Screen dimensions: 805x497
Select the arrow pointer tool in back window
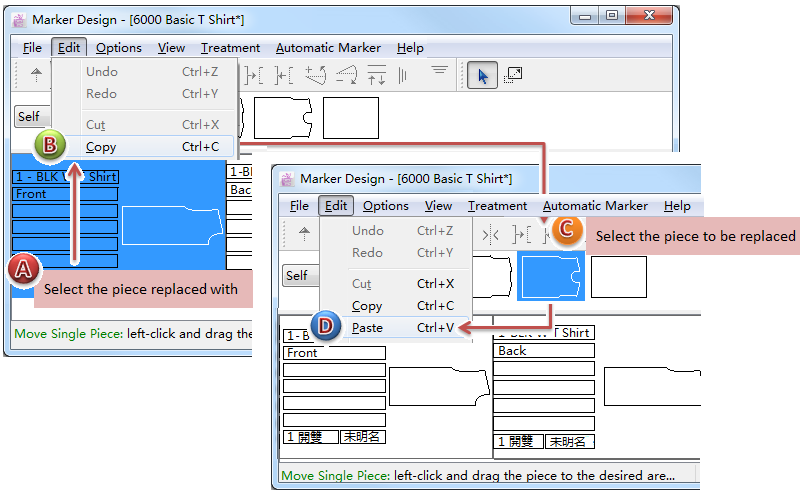tap(482, 75)
